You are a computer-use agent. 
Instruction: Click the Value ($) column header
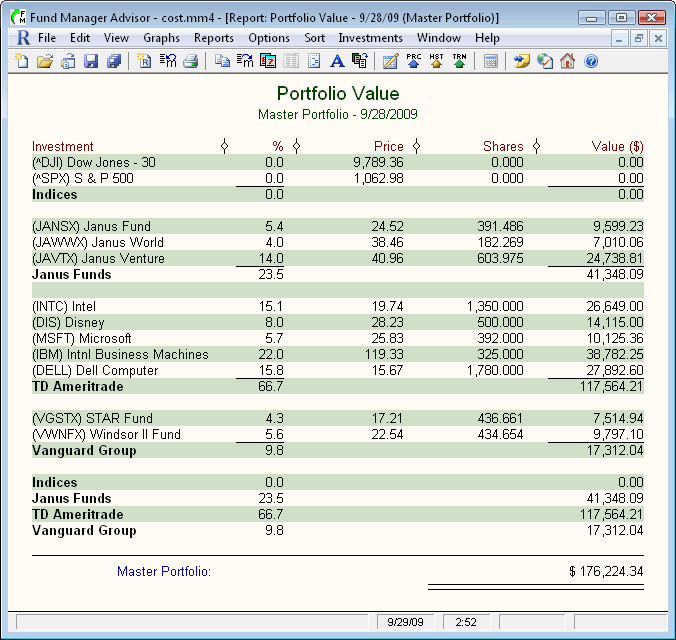coord(617,147)
